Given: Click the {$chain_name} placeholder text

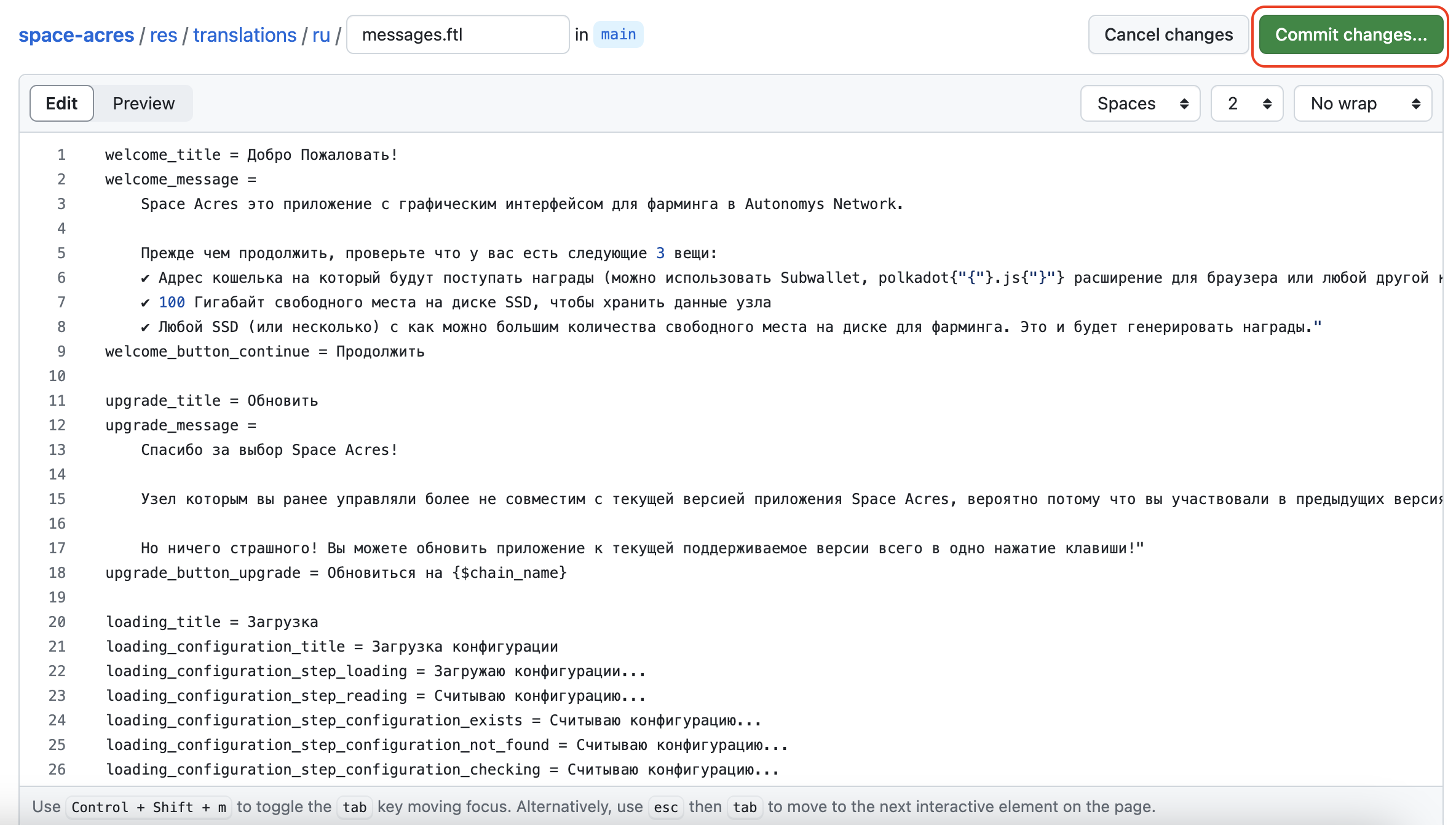Looking at the screenshot, I should (x=509, y=573).
